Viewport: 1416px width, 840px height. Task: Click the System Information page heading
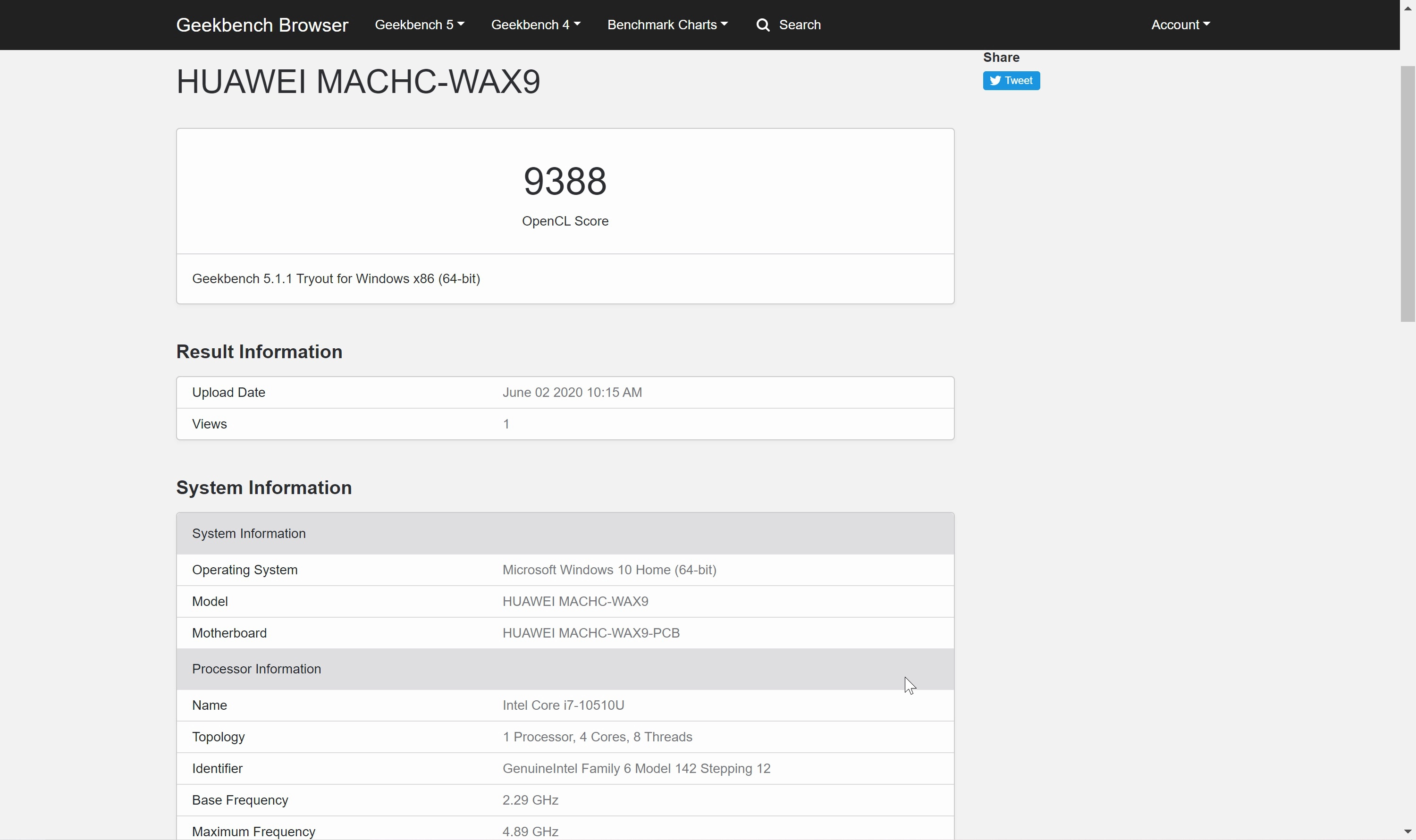coord(264,487)
